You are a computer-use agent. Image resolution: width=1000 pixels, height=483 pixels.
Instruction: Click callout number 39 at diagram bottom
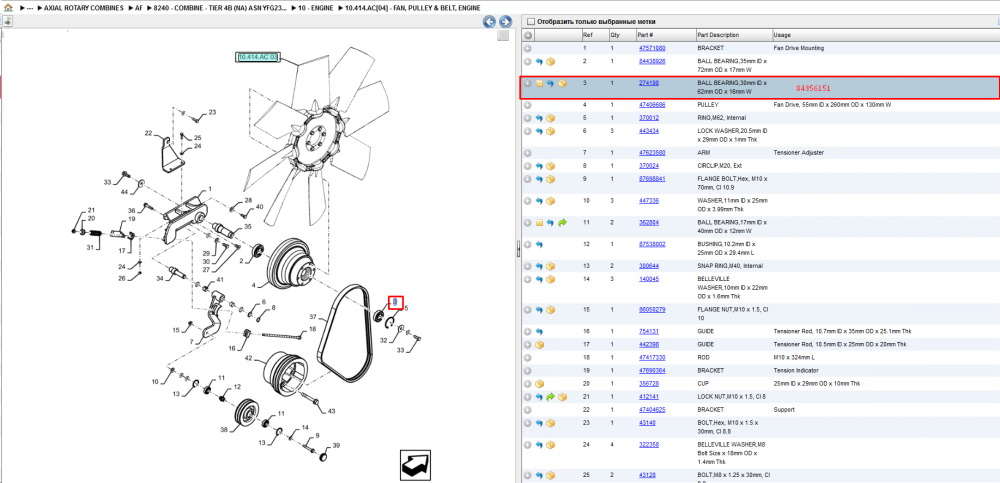pyautogui.click(x=336, y=445)
